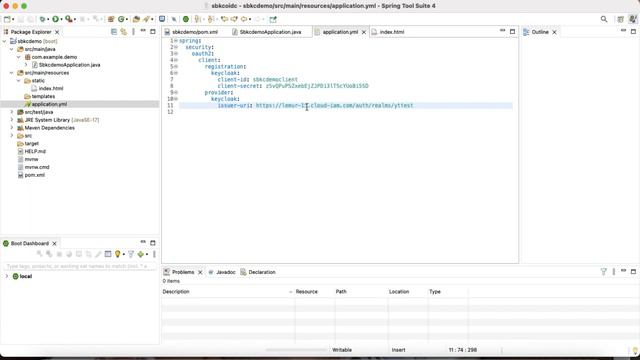Click the Run External Tools icon
640x360 pixels.
(69, 19)
